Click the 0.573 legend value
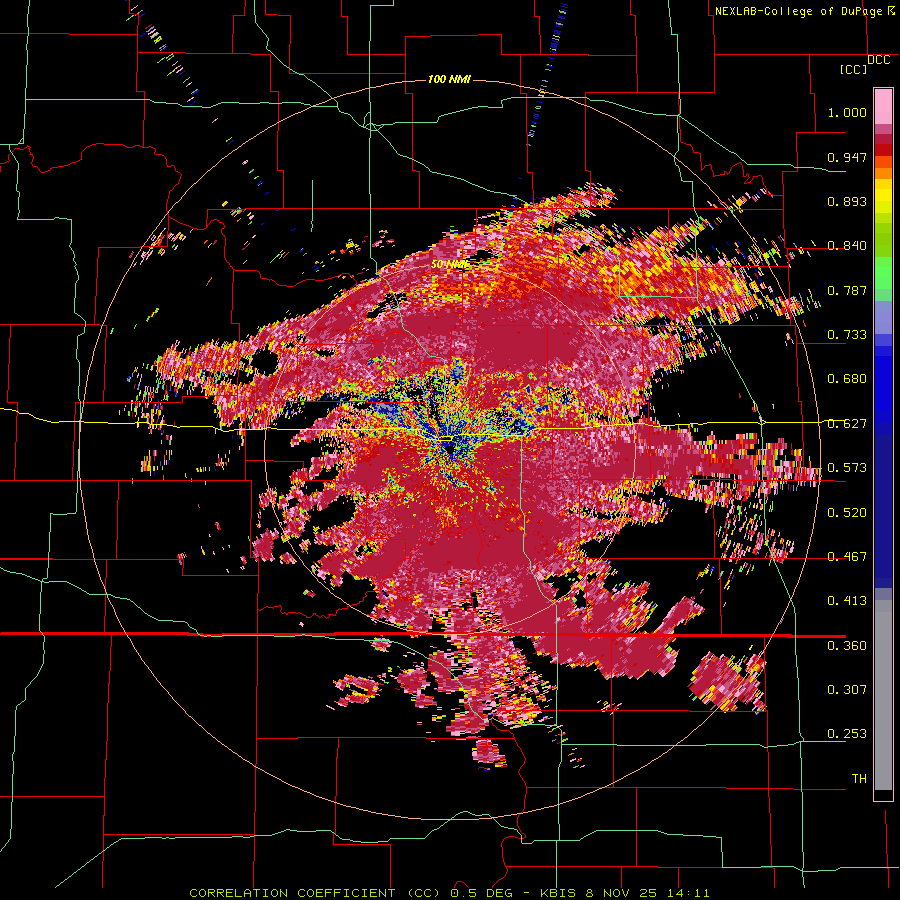Image resolution: width=900 pixels, height=900 pixels. [x=847, y=468]
